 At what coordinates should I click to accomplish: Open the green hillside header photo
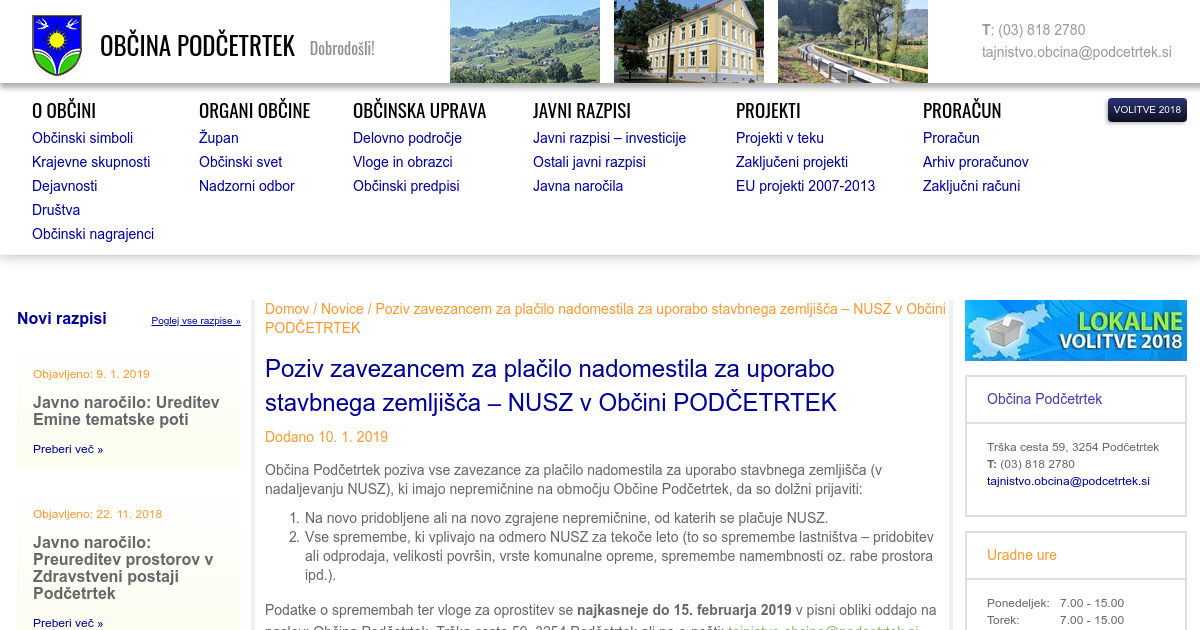point(524,41)
